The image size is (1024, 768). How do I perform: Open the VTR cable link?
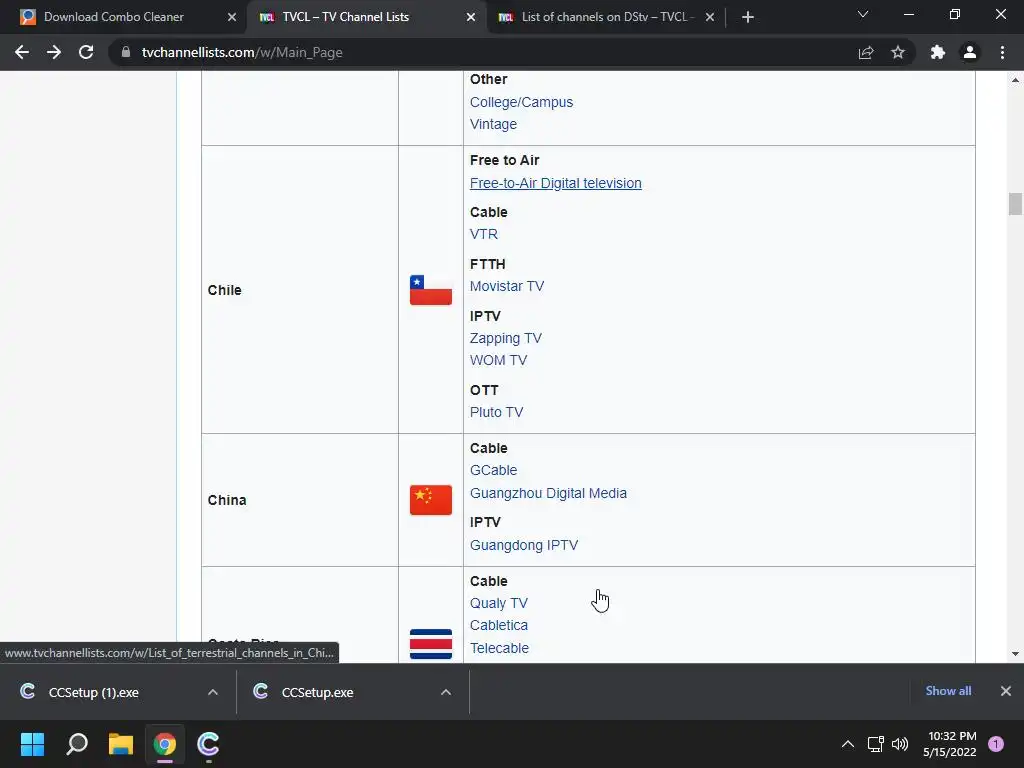pyautogui.click(x=483, y=234)
